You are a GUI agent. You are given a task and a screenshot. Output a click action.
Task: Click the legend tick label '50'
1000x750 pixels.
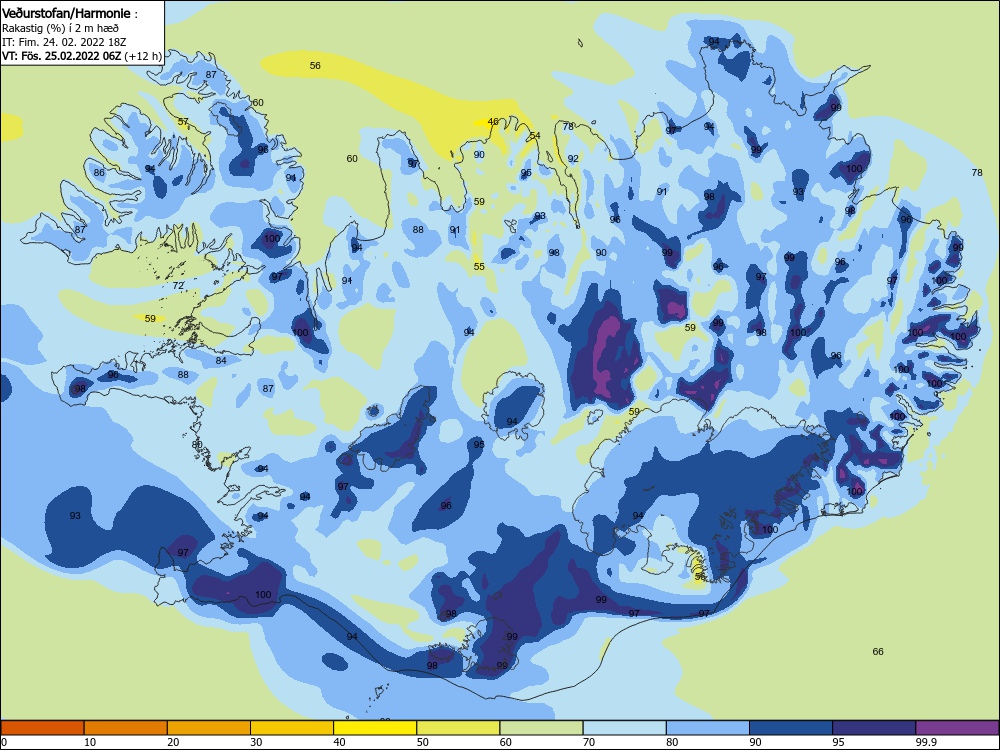pyautogui.click(x=423, y=742)
